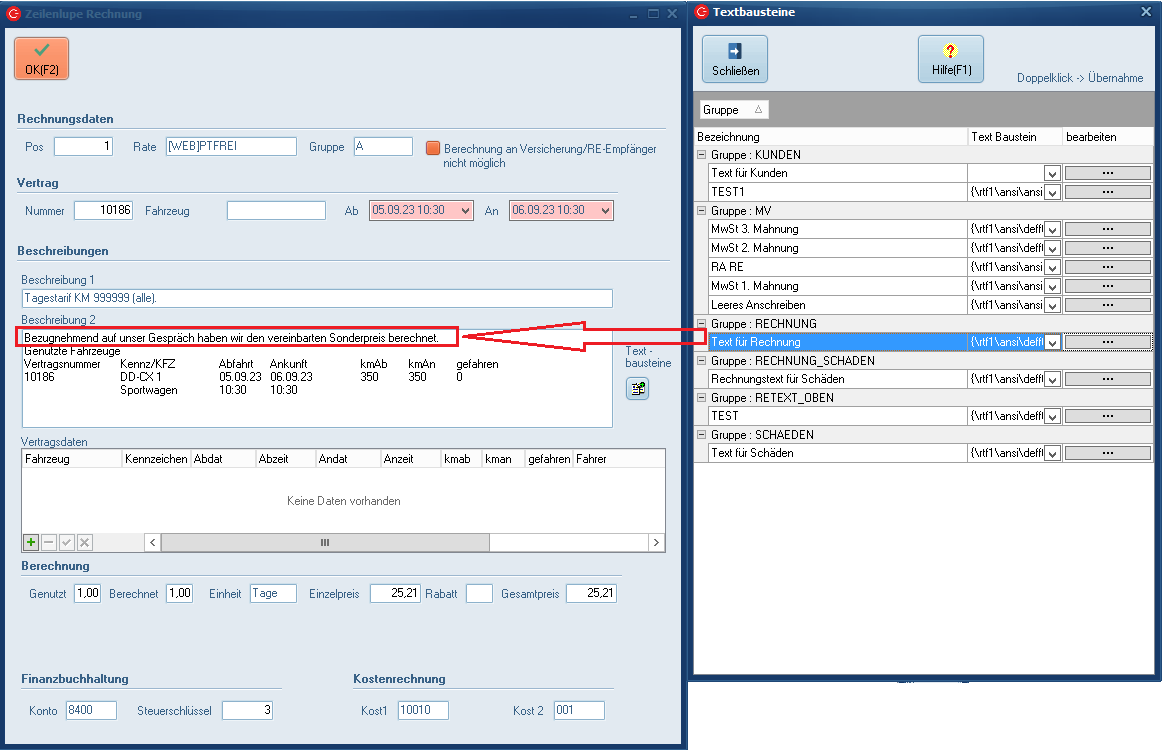Open the An date dropdown
Screen dimensions: 1164x751
coord(605,211)
